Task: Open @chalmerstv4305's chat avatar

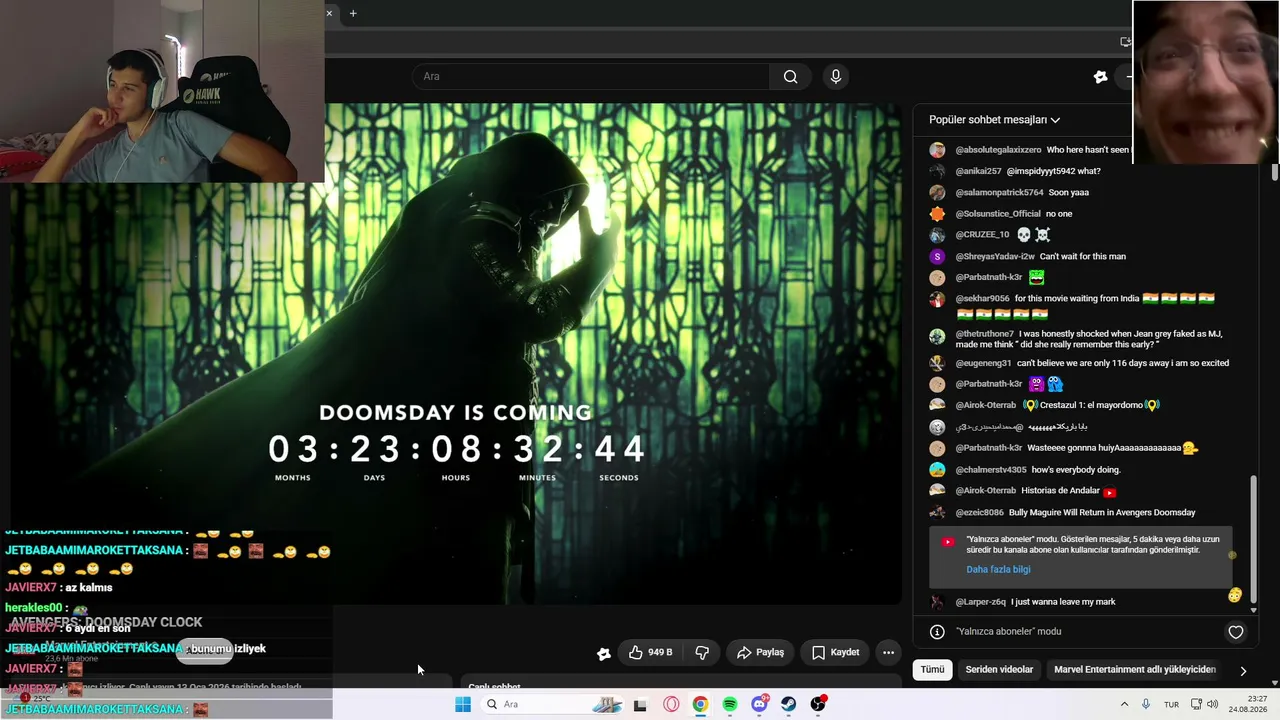Action: (x=937, y=470)
